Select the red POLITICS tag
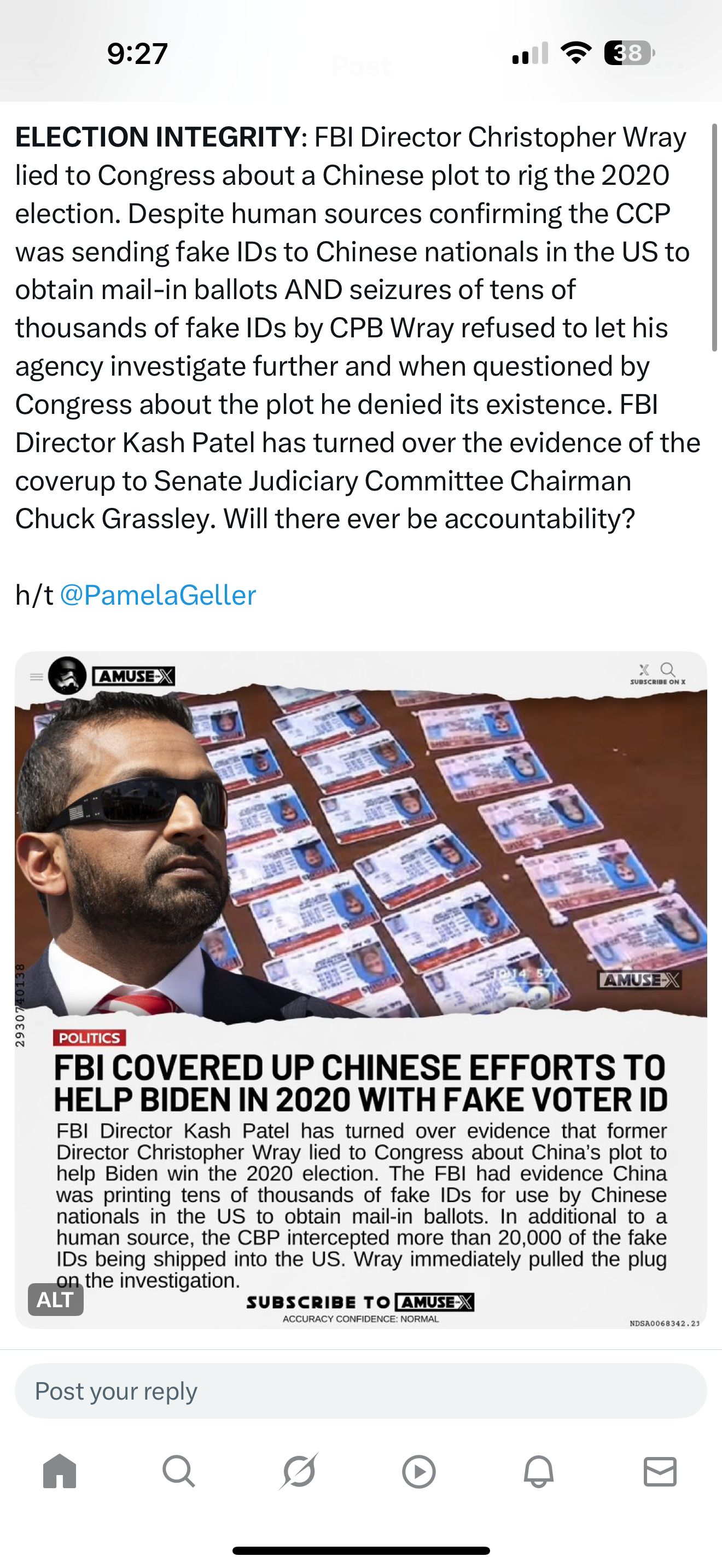This screenshot has width=722, height=1568. 90,1038
